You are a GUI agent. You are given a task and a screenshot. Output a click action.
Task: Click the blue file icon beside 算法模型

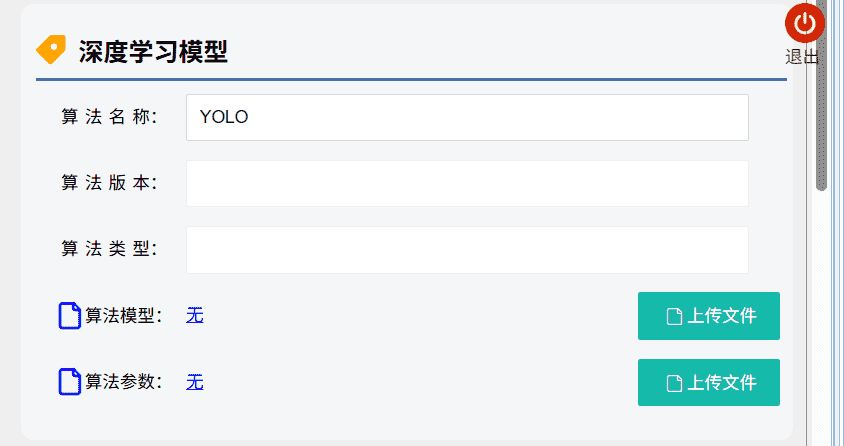click(70, 316)
